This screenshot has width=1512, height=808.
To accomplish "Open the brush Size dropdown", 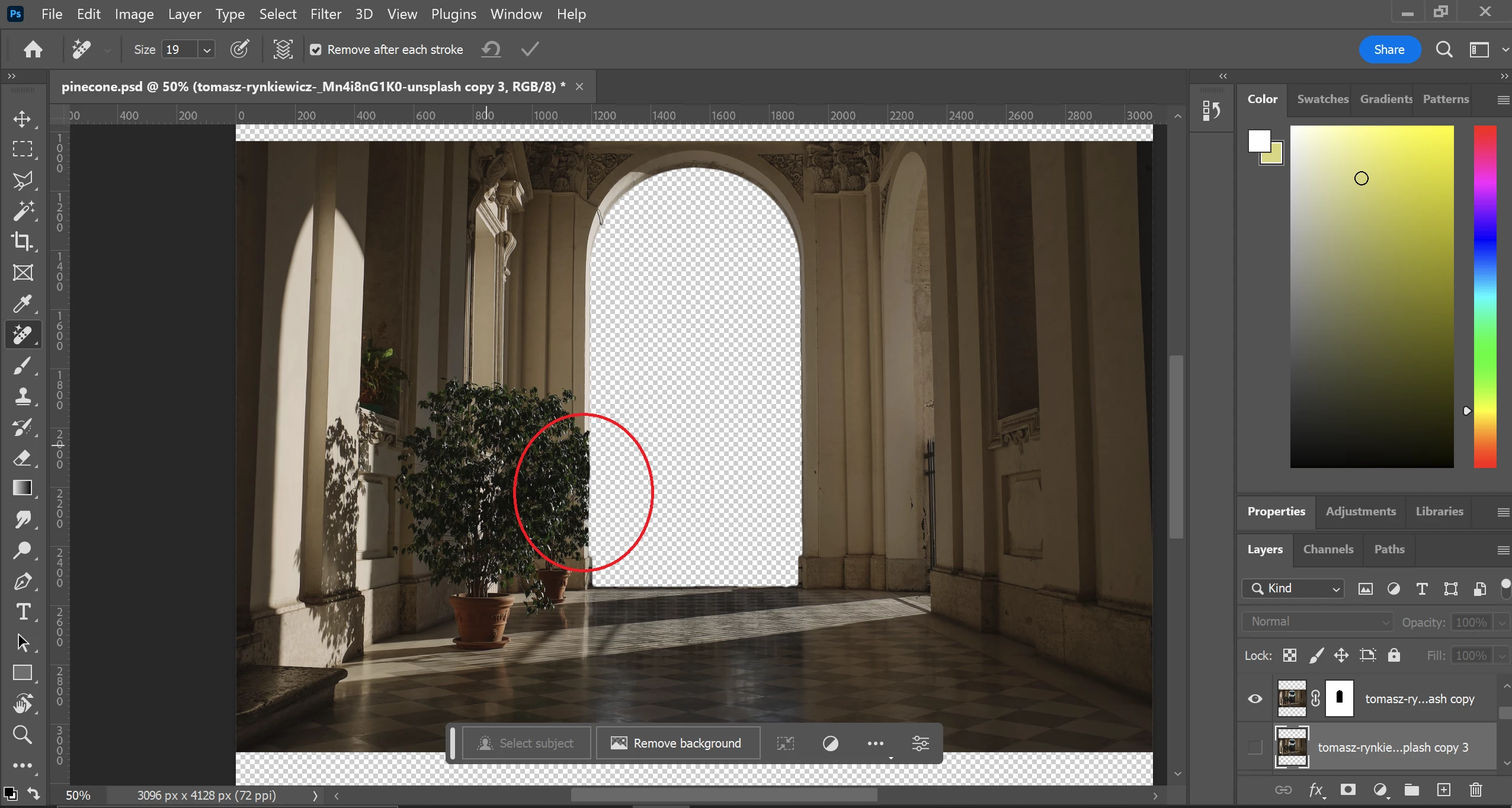I will (x=207, y=50).
